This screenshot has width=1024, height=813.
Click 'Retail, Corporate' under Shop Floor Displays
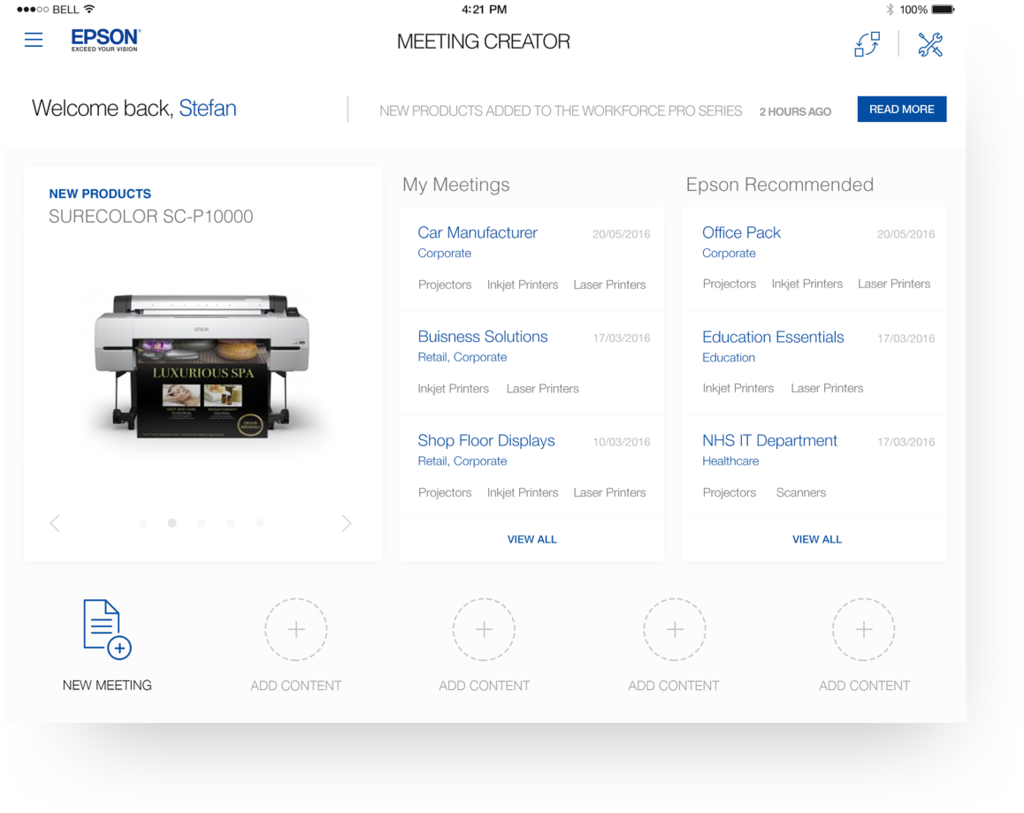tap(462, 461)
